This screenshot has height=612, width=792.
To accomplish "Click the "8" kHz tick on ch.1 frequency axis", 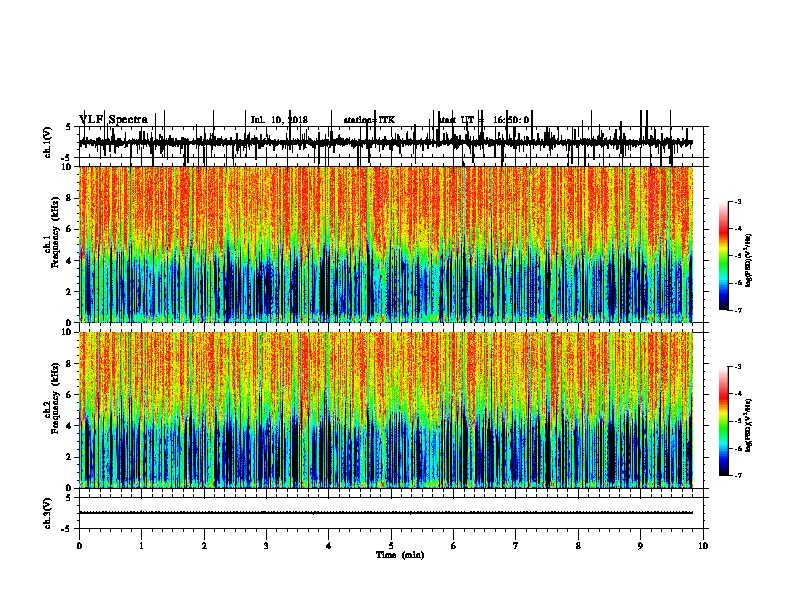I will (69, 198).
